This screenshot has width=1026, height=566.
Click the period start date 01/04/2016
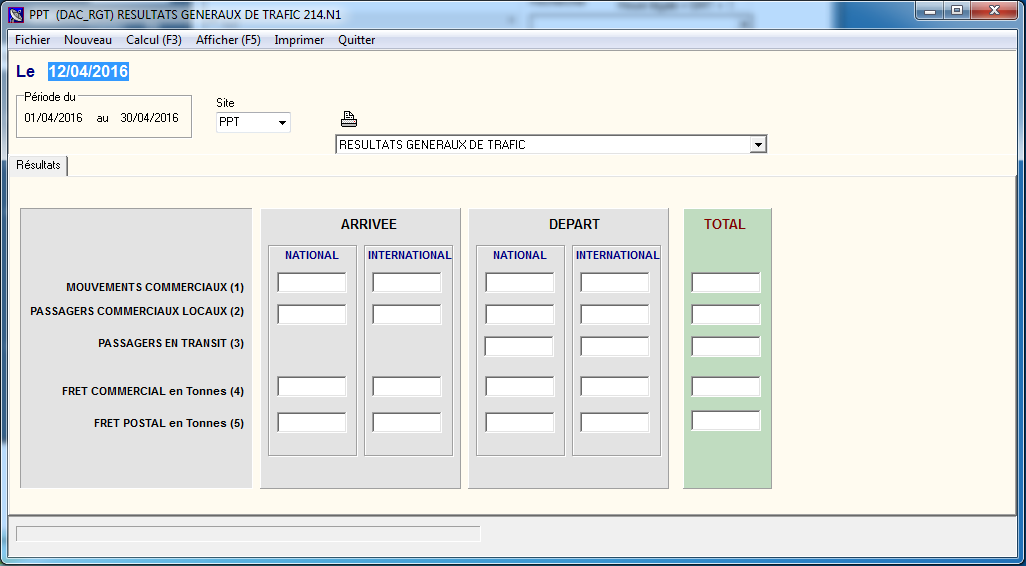pyautogui.click(x=53, y=118)
